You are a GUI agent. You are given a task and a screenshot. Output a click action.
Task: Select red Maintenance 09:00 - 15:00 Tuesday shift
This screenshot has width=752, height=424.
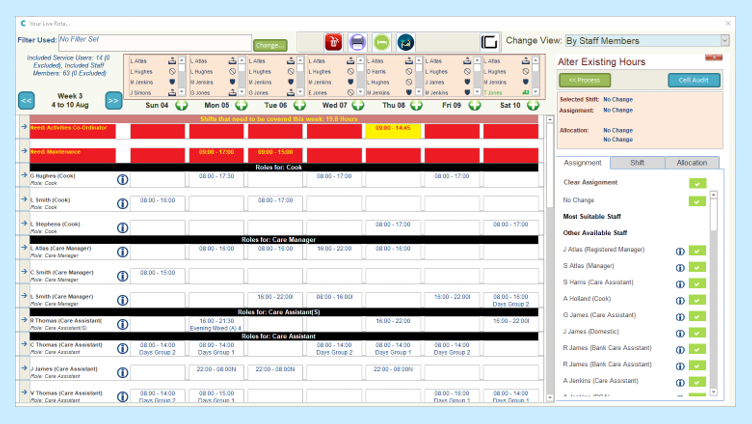tap(275, 155)
